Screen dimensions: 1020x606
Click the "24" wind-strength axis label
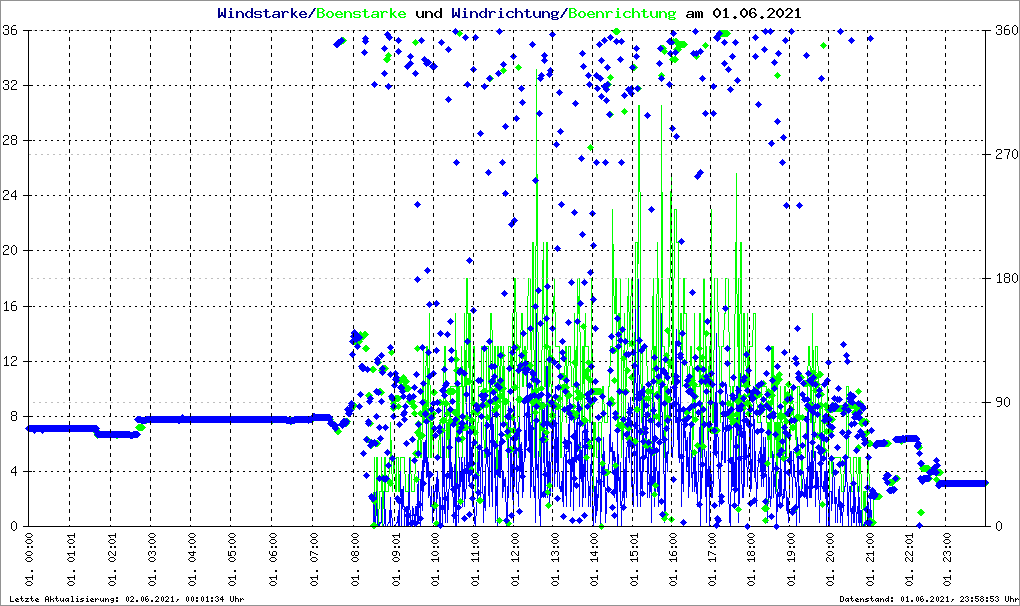[x=10, y=196]
